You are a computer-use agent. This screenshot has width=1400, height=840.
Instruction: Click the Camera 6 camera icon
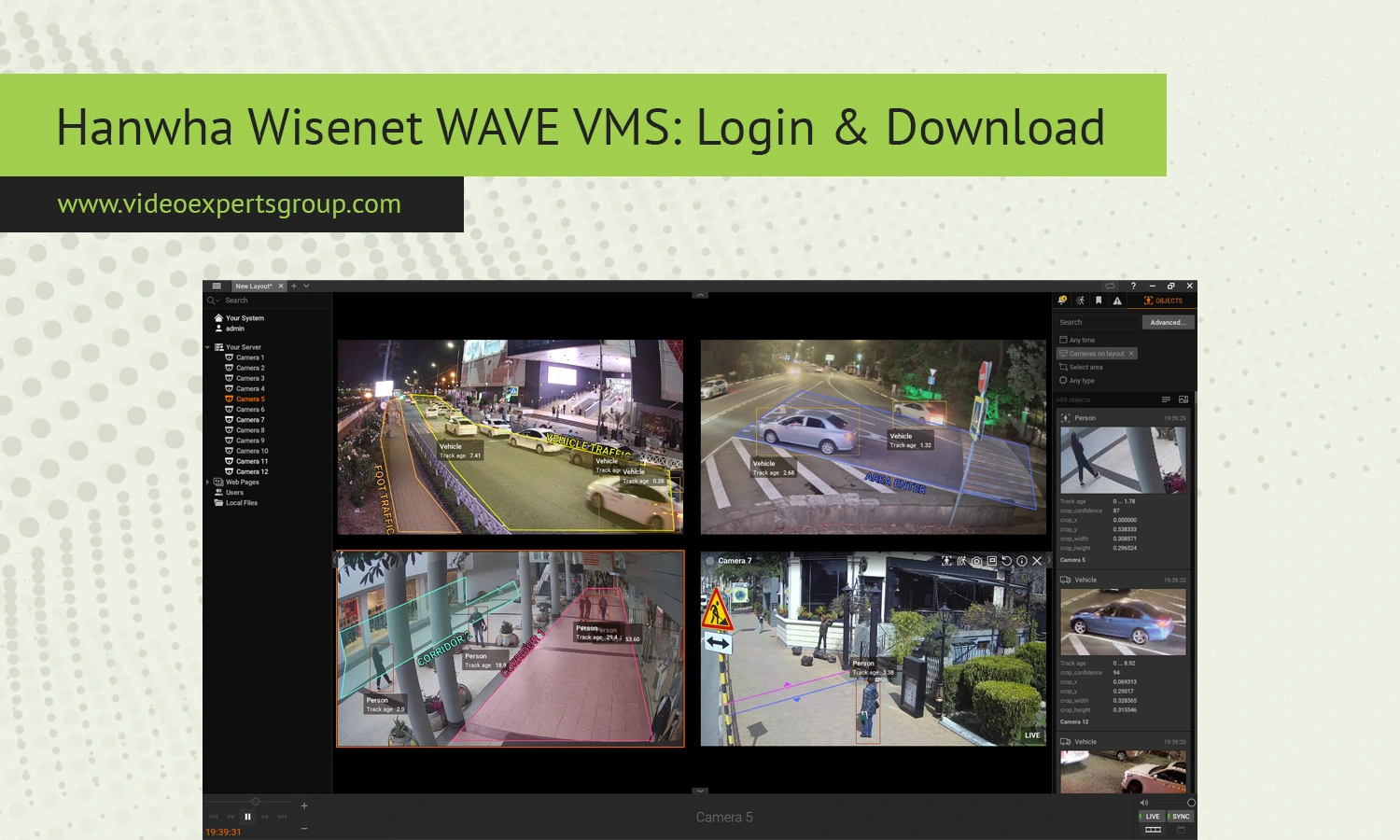coord(229,410)
